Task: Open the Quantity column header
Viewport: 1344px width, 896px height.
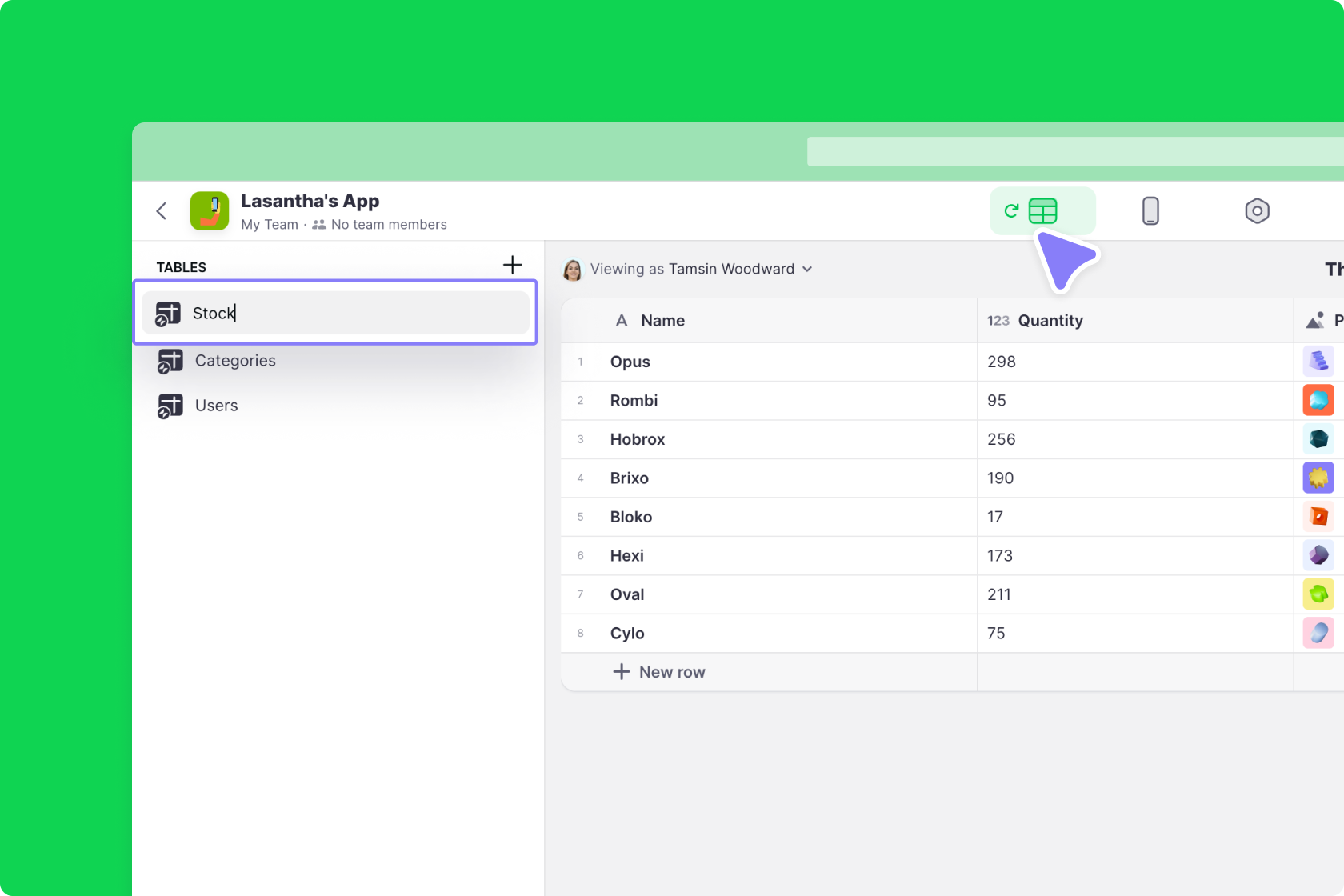Action: (x=1050, y=321)
